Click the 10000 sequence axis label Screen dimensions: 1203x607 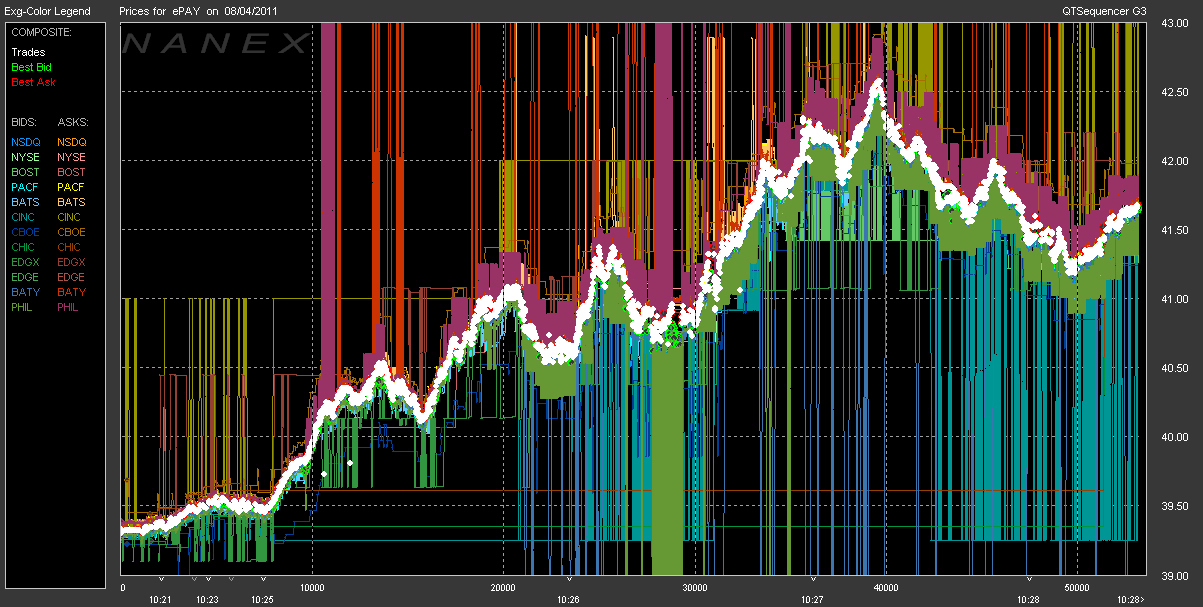pyautogui.click(x=312, y=588)
